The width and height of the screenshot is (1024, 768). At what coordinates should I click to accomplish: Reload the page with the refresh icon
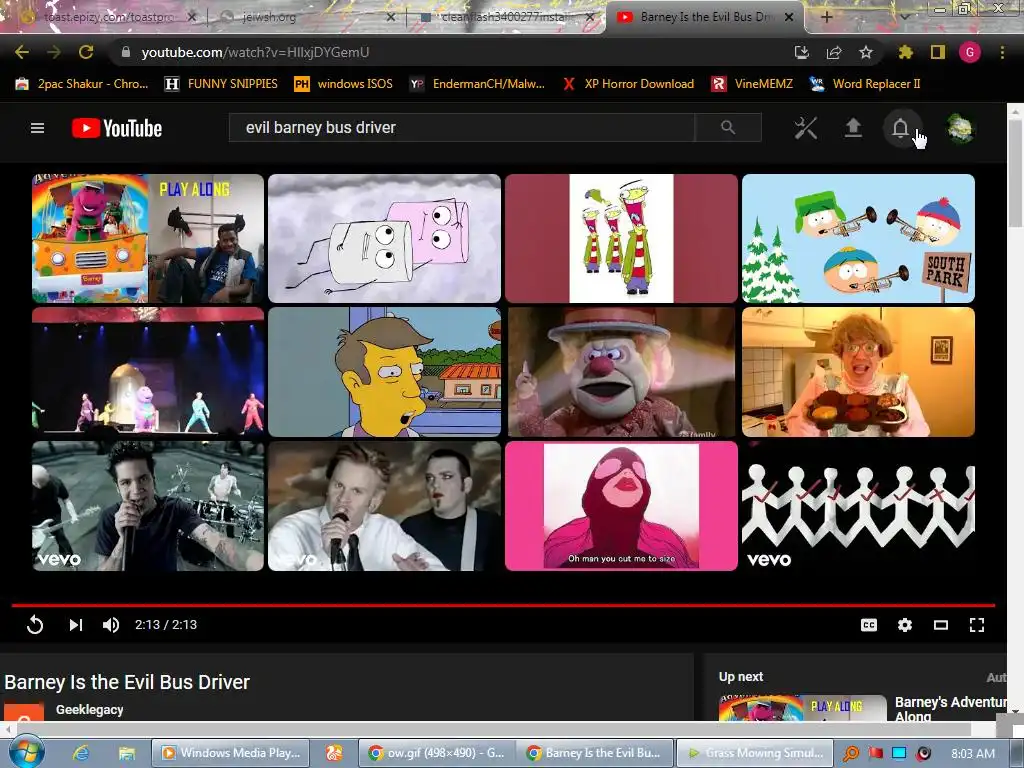click(x=86, y=52)
